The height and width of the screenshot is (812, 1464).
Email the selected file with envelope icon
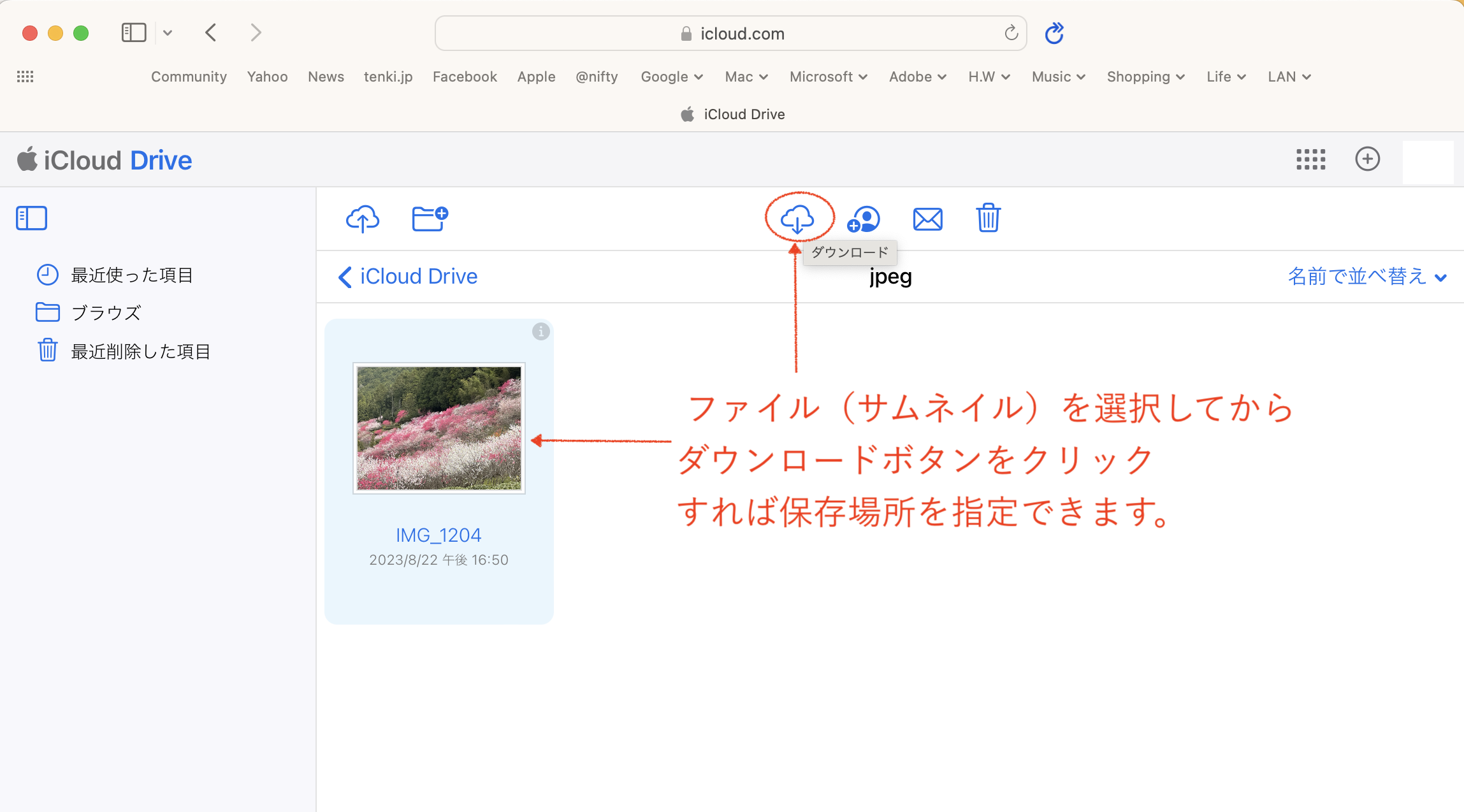click(x=927, y=219)
